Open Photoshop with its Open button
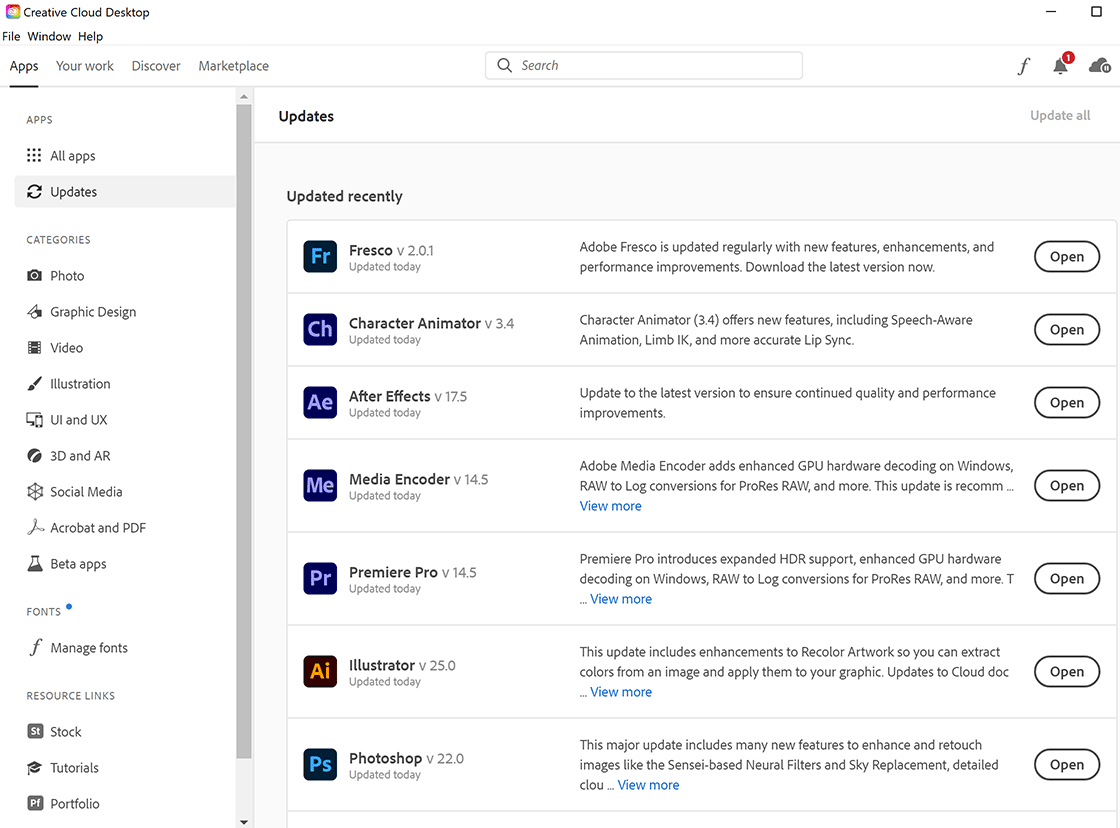 pyautogui.click(x=1066, y=764)
